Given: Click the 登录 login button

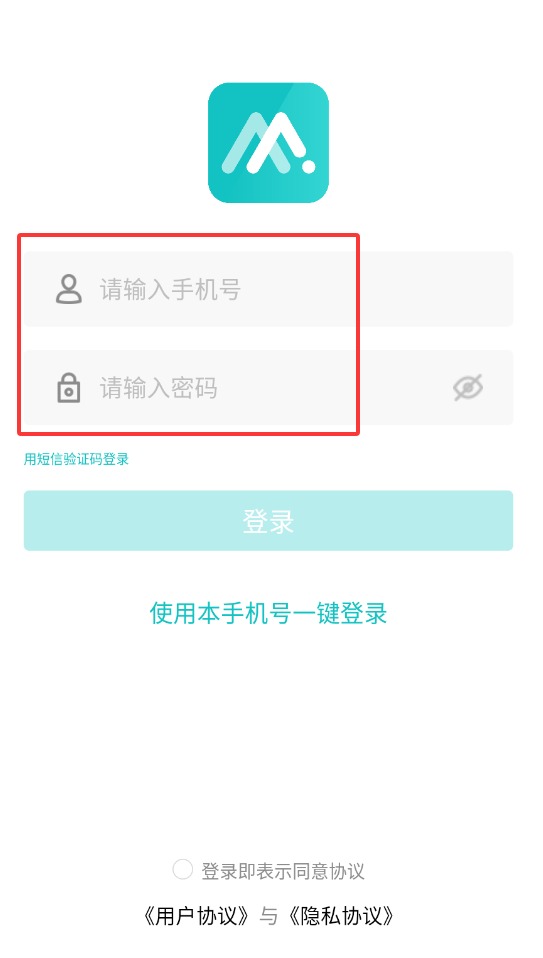Looking at the screenshot, I should point(268,521).
